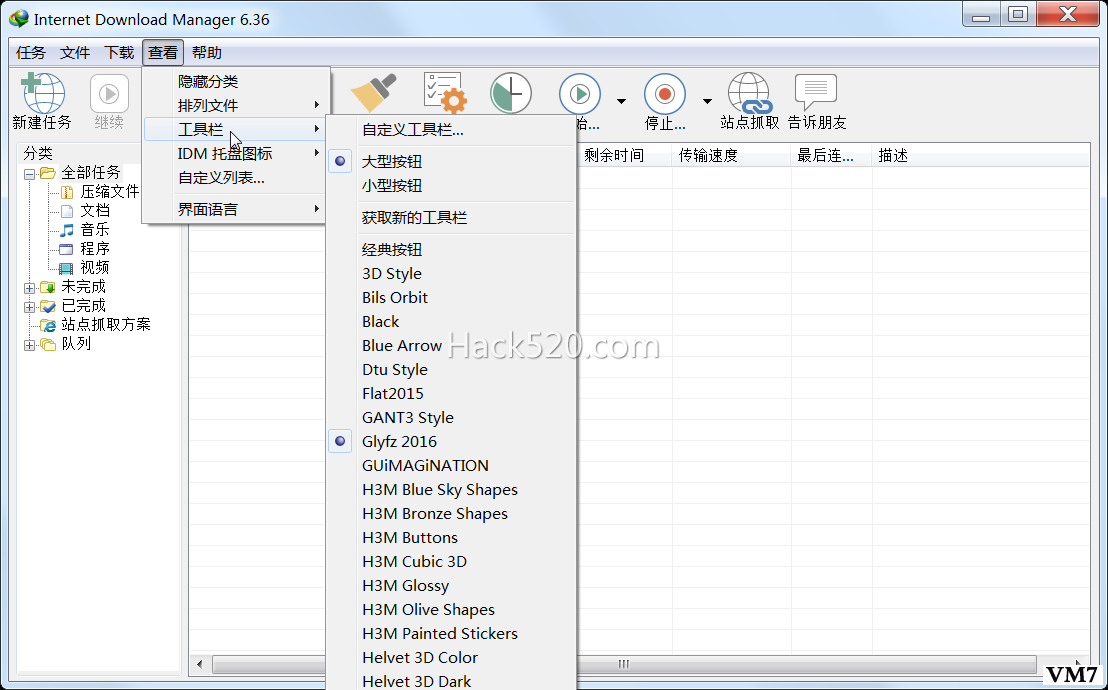This screenshot has width=1108, height=690.
Task: Click the IDM logo in the title bar
Action: [18, 18]
